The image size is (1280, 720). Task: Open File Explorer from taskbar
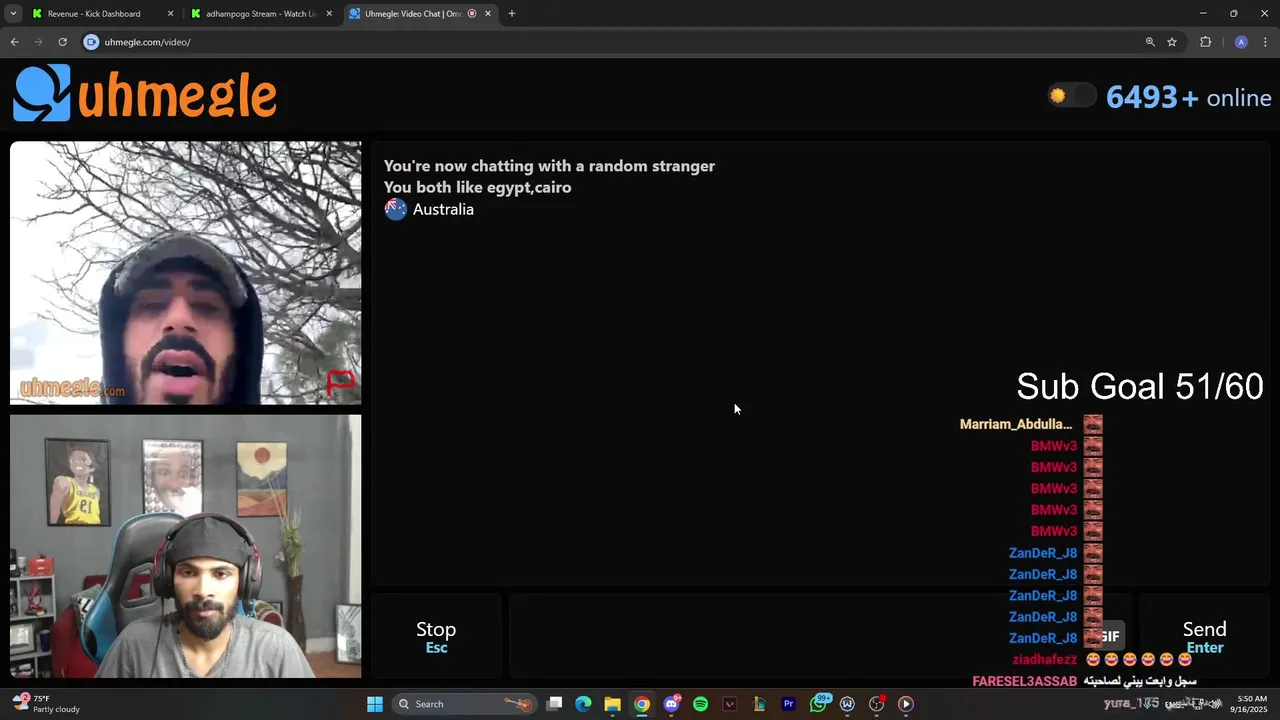pos(612,704)
